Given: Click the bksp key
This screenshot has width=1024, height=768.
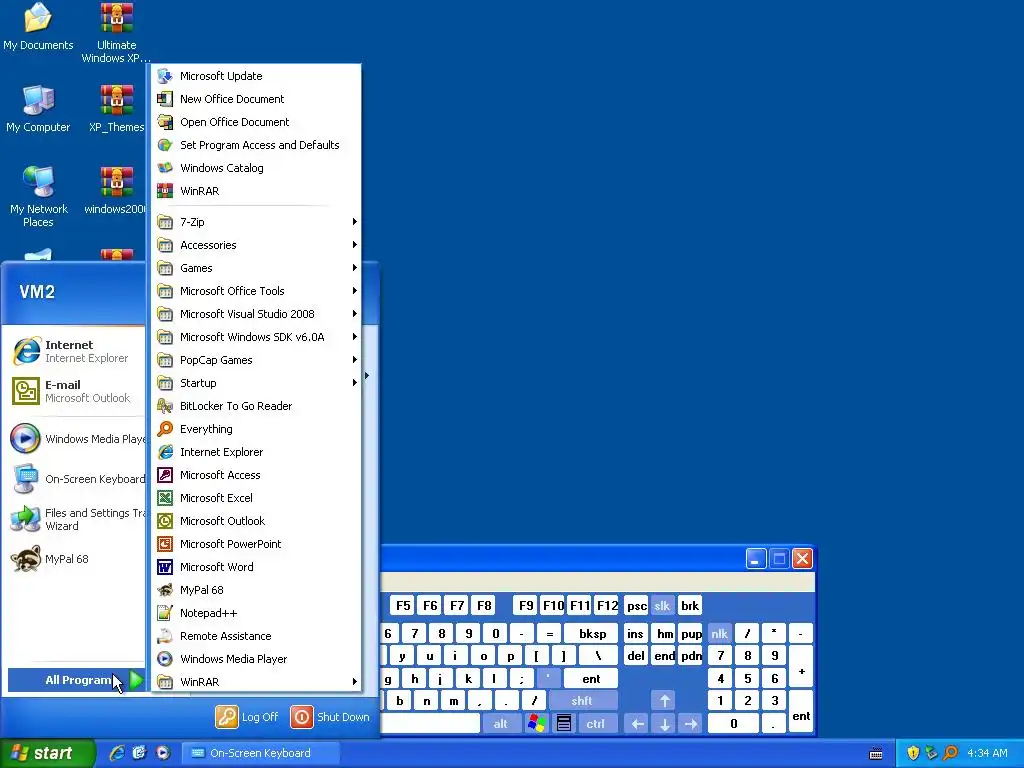Looking at the screenshot, I should pyautogui.click(x=592, y=633).
